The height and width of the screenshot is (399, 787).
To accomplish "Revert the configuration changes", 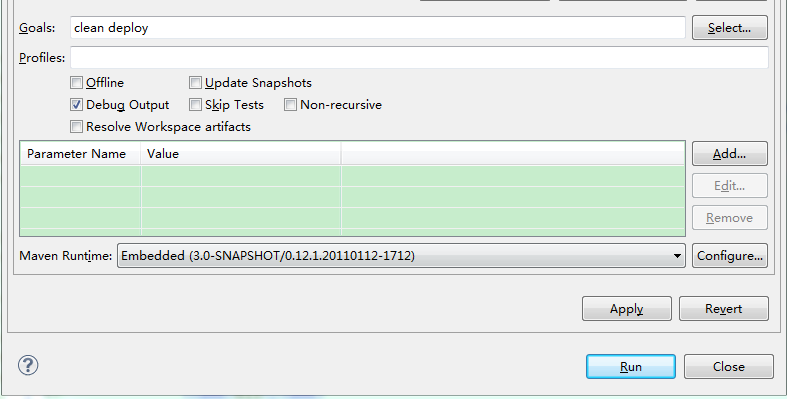I will (724, 309).
